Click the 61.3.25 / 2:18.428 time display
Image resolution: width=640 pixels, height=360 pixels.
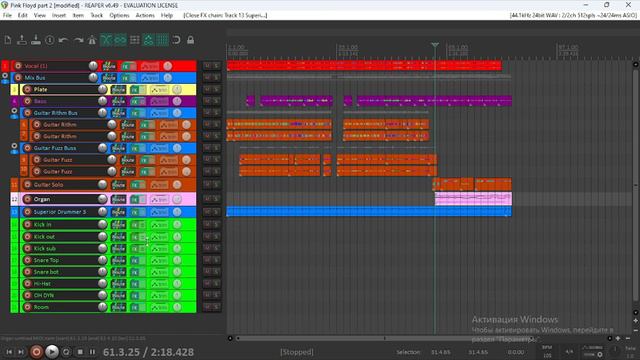148,352
